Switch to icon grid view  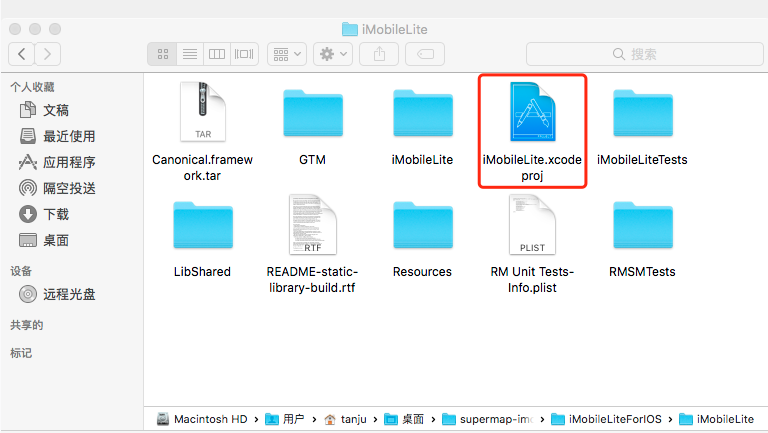pos(163,54)
